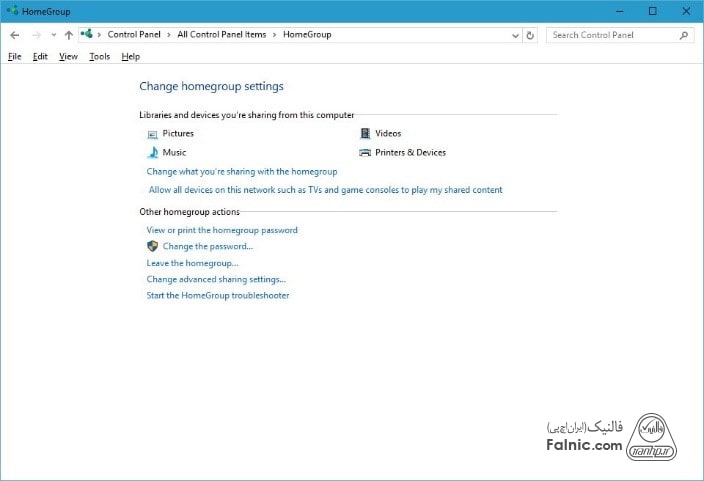Click the Music library icon
704x481 pixels.
pos(153,153)
